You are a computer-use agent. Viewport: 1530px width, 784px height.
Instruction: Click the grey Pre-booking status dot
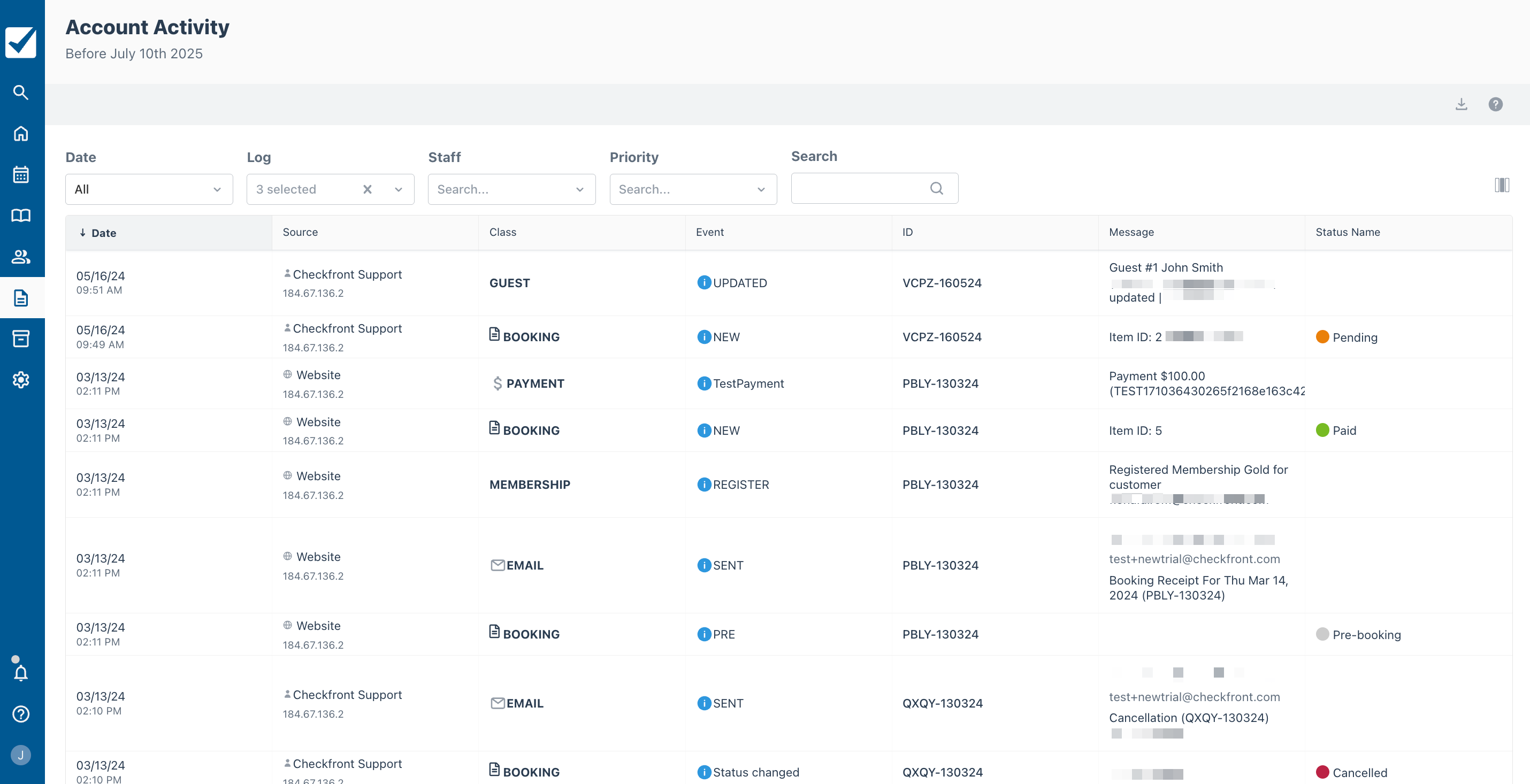coord(1322,634)
